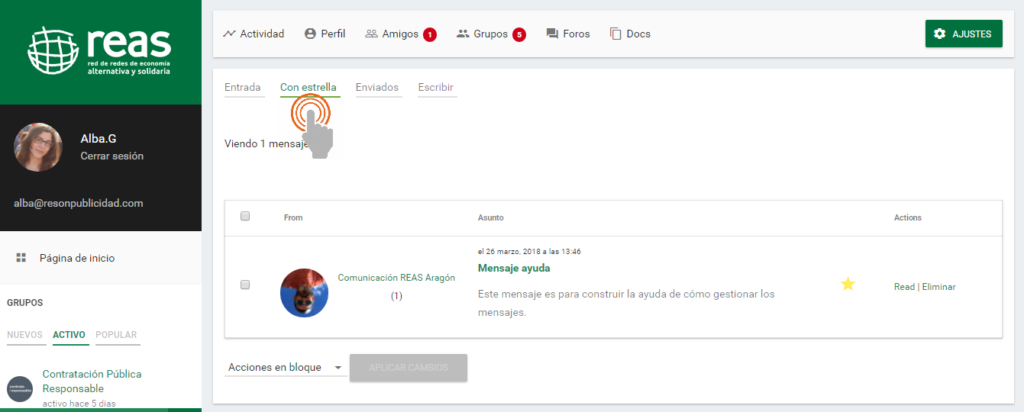
Task: Expand the Acciones en bloque dropdown
Action: (x=285, y=368)
